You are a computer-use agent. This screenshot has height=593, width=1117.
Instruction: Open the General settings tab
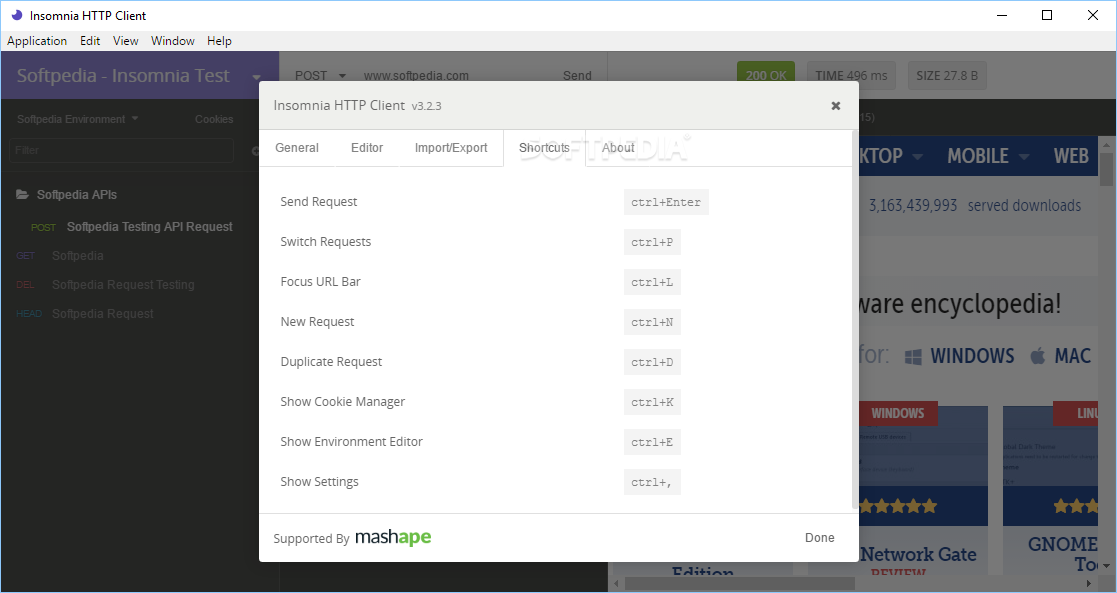(296, 148)
